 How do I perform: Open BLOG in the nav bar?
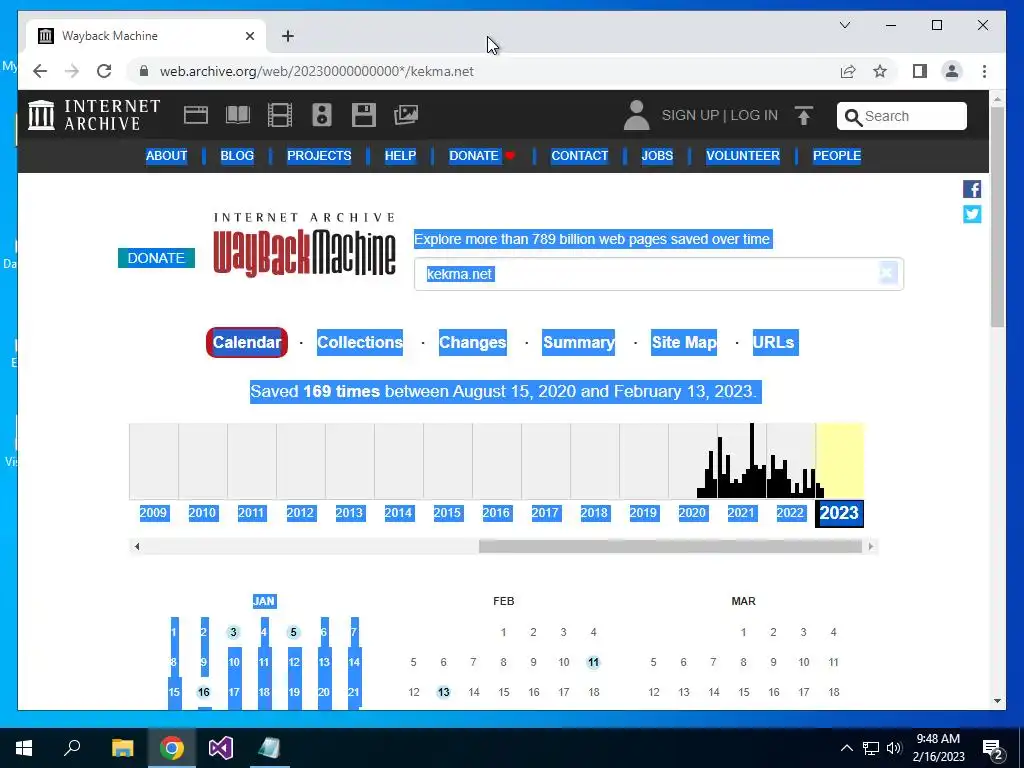coord(237,155)
